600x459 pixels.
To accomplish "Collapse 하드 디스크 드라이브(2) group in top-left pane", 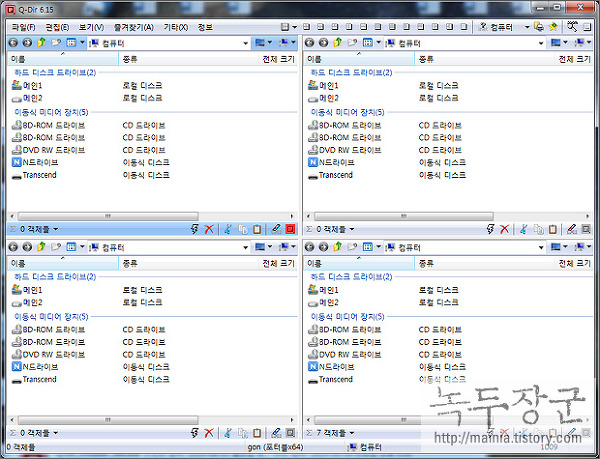I will [55, 72].
